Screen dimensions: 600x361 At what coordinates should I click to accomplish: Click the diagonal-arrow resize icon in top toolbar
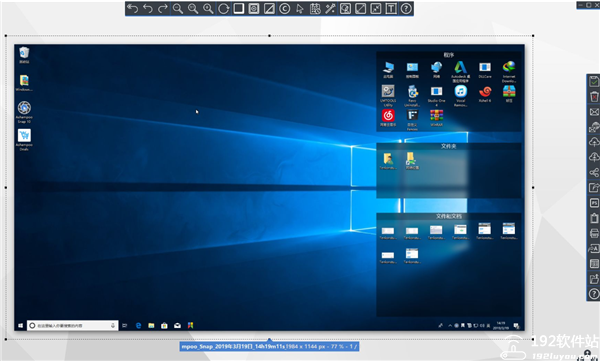pos(360,8)
